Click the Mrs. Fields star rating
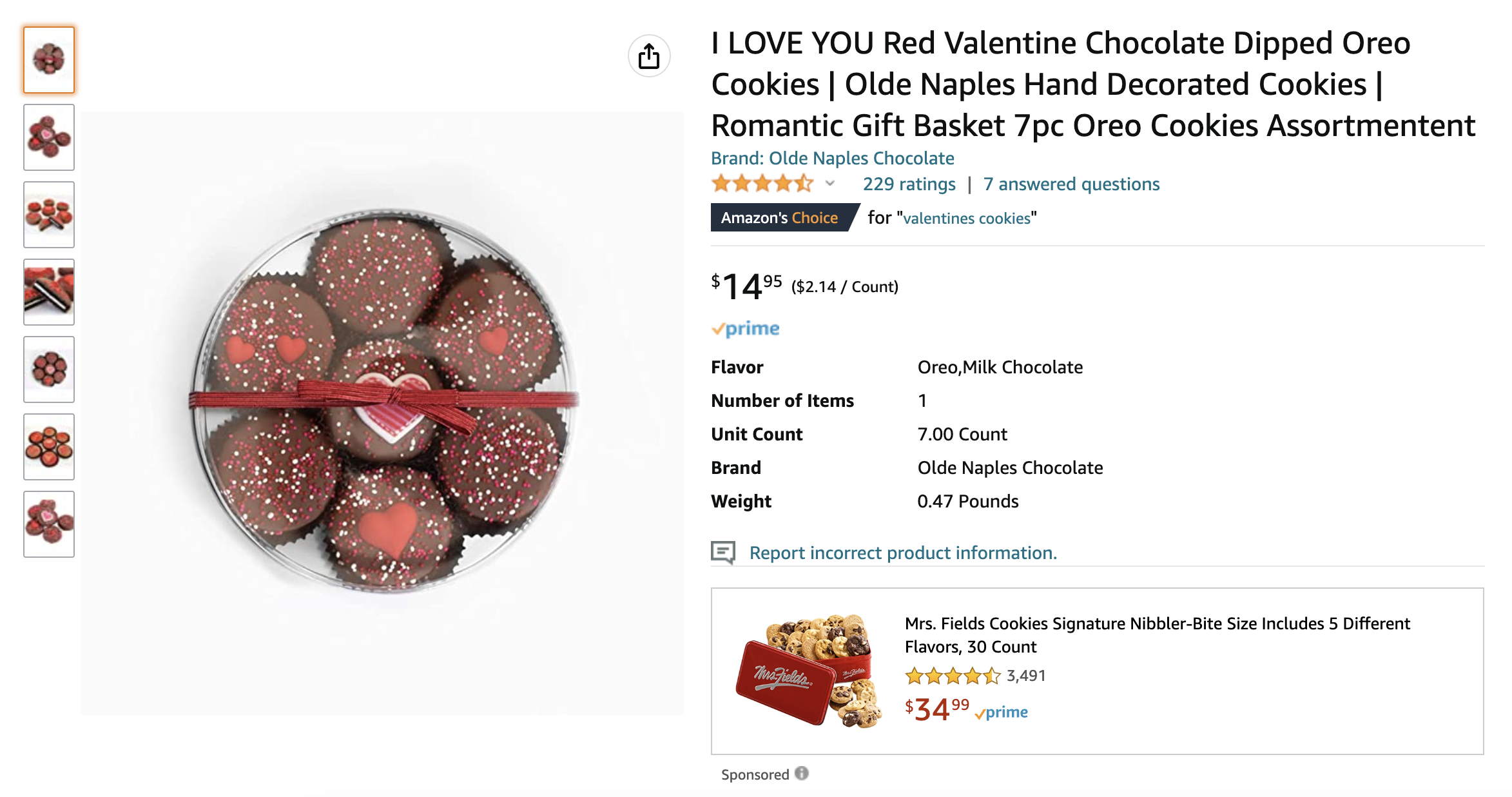The image size is (1512, 797). tap(952, 676)
